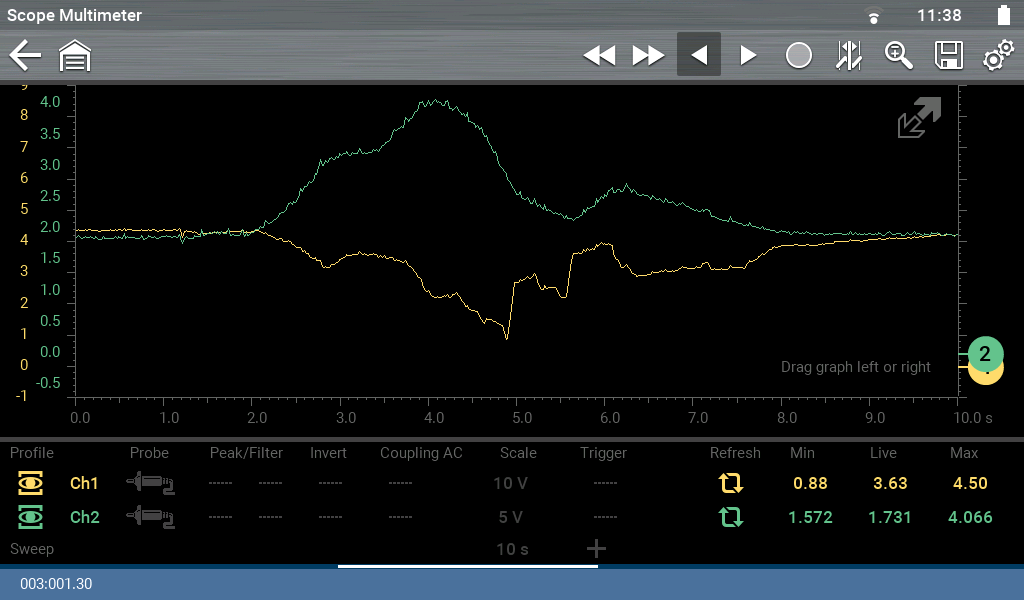Select the channel 2 zero baseline marker

coord(984,354)
